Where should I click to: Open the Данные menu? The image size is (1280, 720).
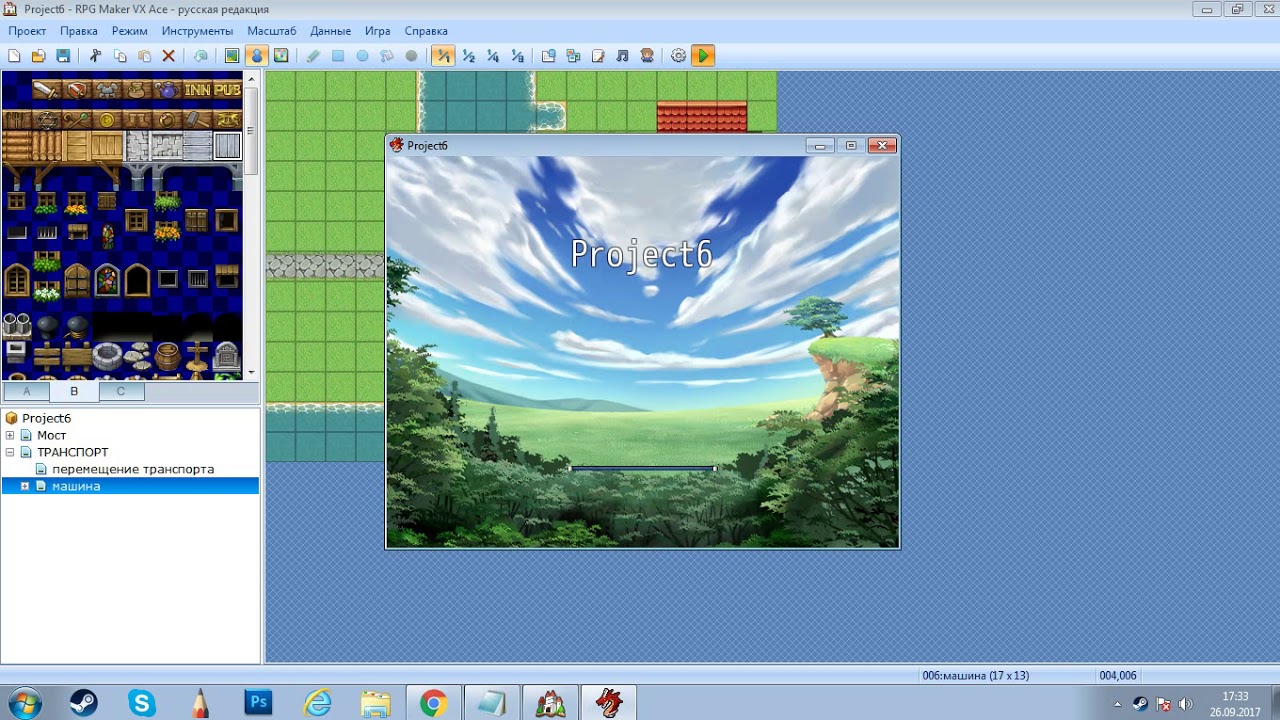[x=331, y=31]
